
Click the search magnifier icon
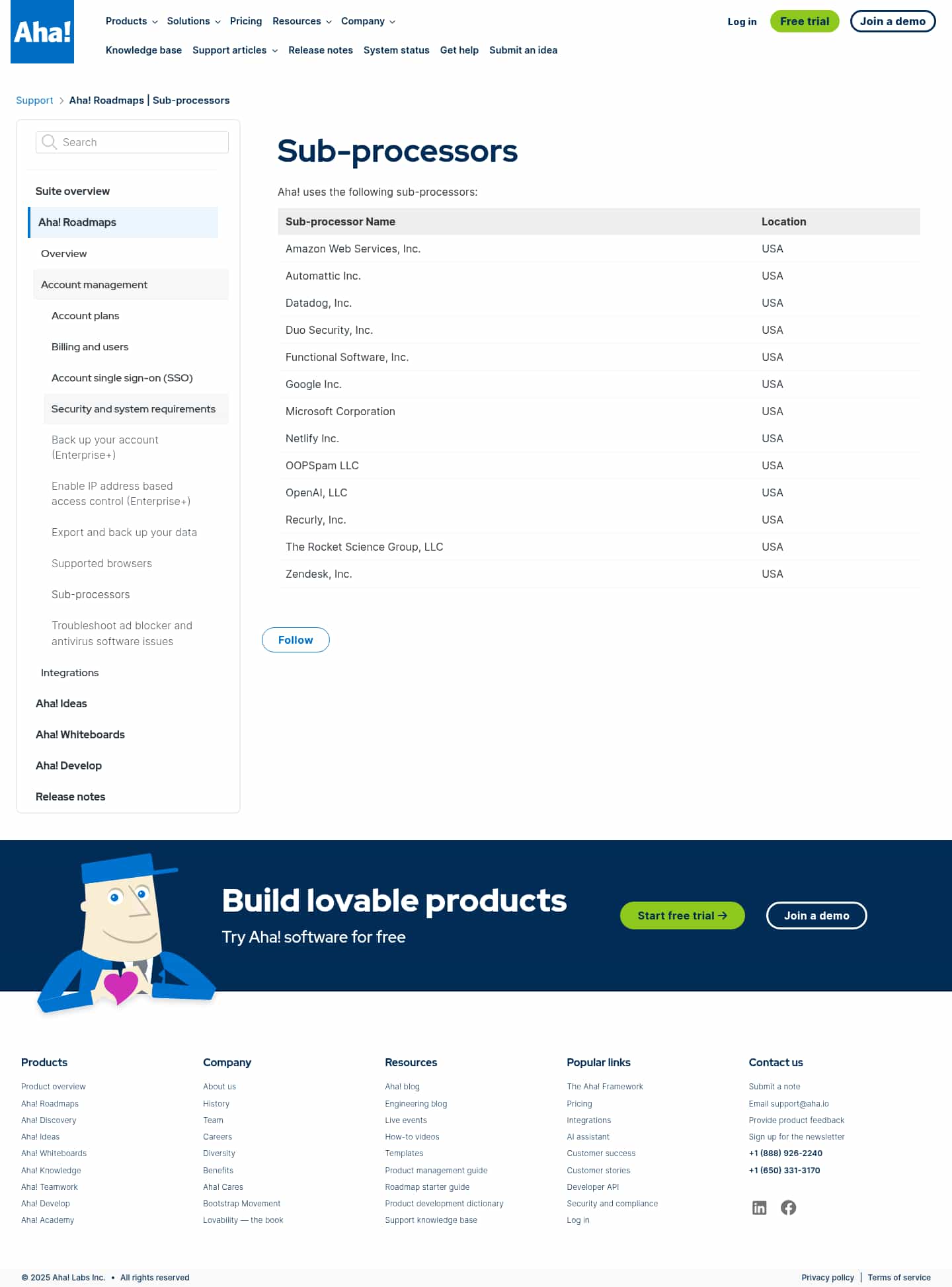click(49, 141)
